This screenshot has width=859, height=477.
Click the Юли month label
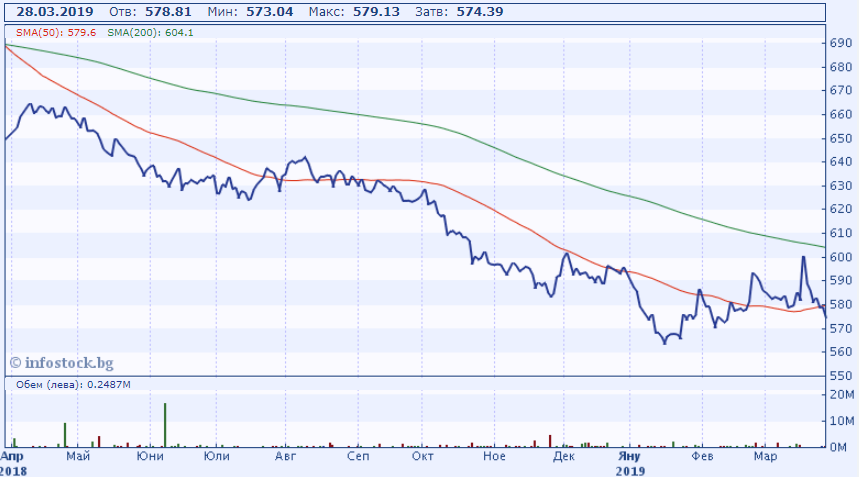(x=216, y=456)
